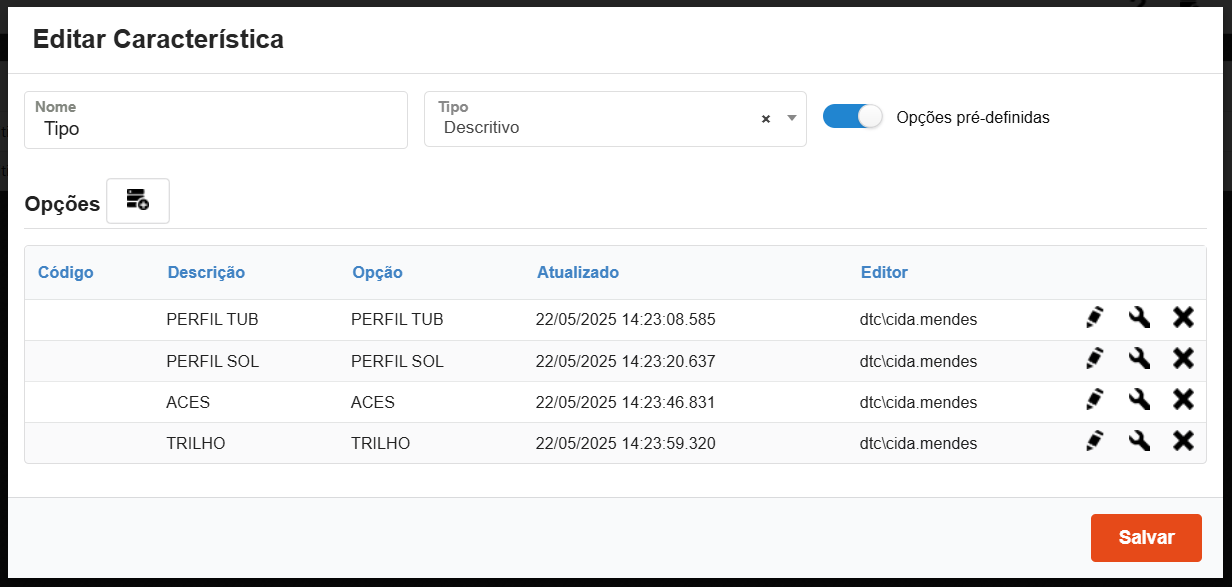This screenshot has height=587, width=1232.
Task: Delete the ACES option
Action: (1183, 400)
